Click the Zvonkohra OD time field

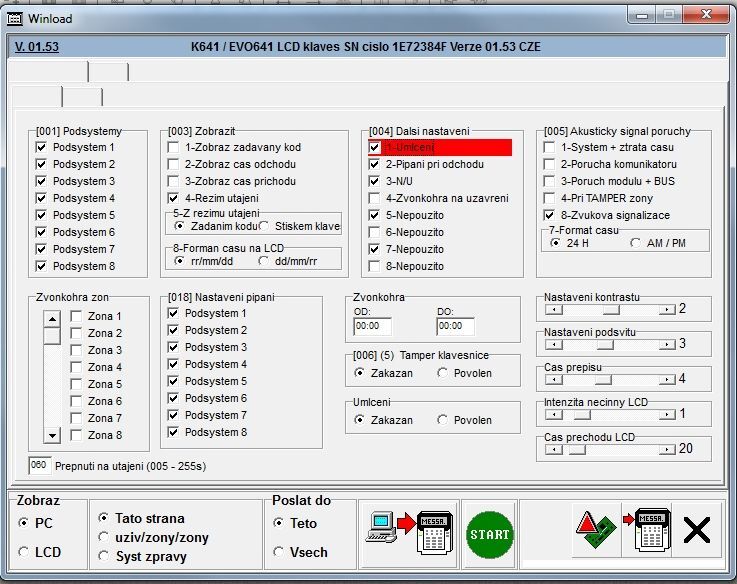372,325
